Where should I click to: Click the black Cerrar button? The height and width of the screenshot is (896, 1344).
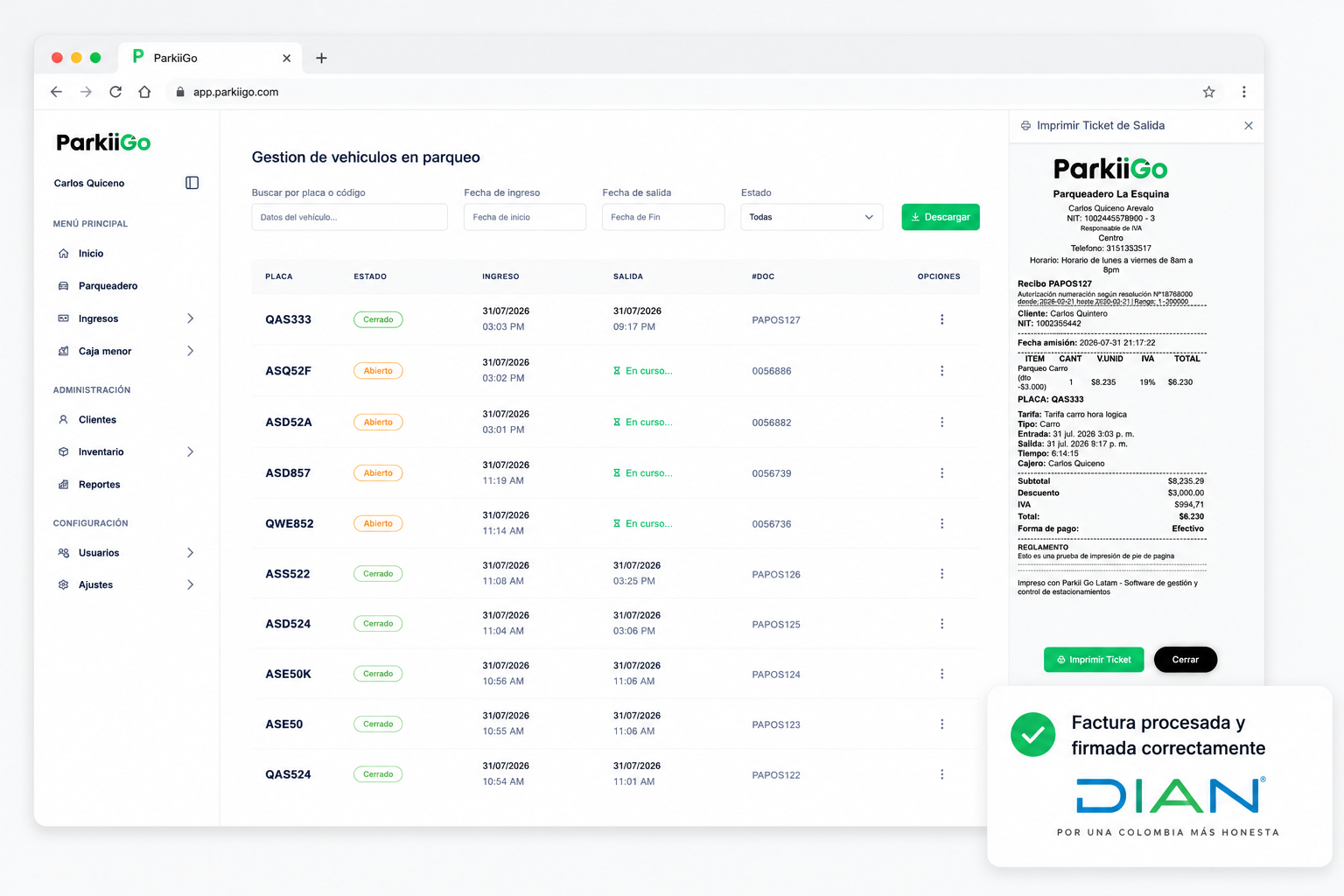[x=1186, y=660]
